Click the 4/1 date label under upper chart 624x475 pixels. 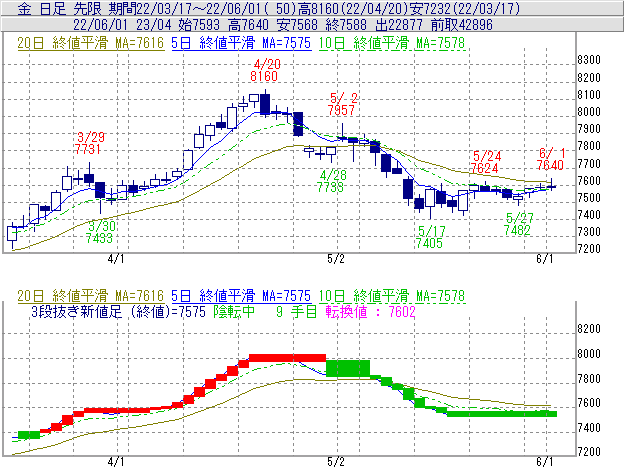tap(116, 259)
